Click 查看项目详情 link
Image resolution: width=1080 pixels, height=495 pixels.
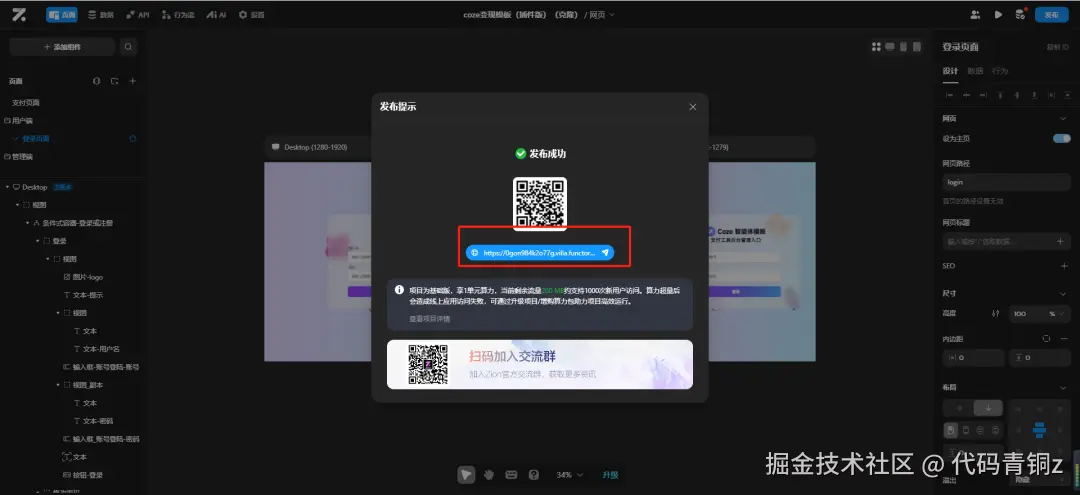429,319
